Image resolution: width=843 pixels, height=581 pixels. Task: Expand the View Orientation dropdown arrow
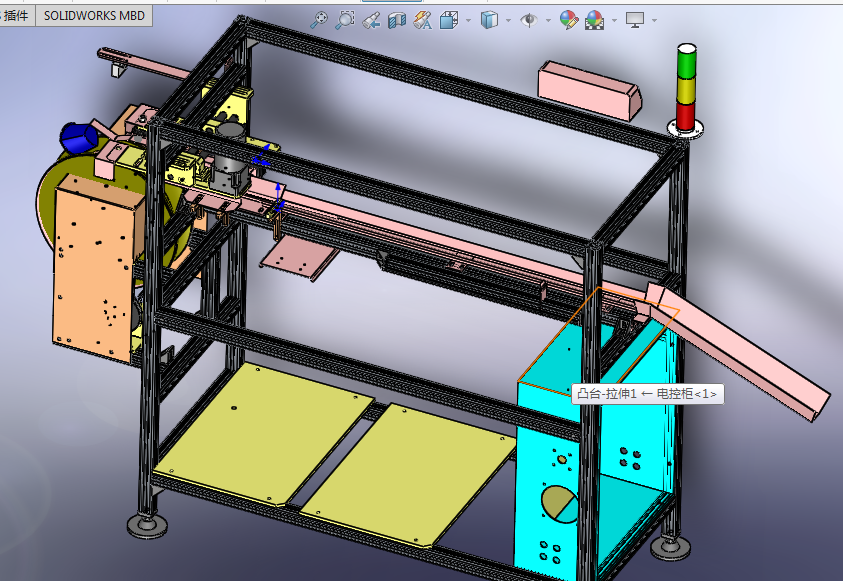pyautogui.click(x=467, y=17)
